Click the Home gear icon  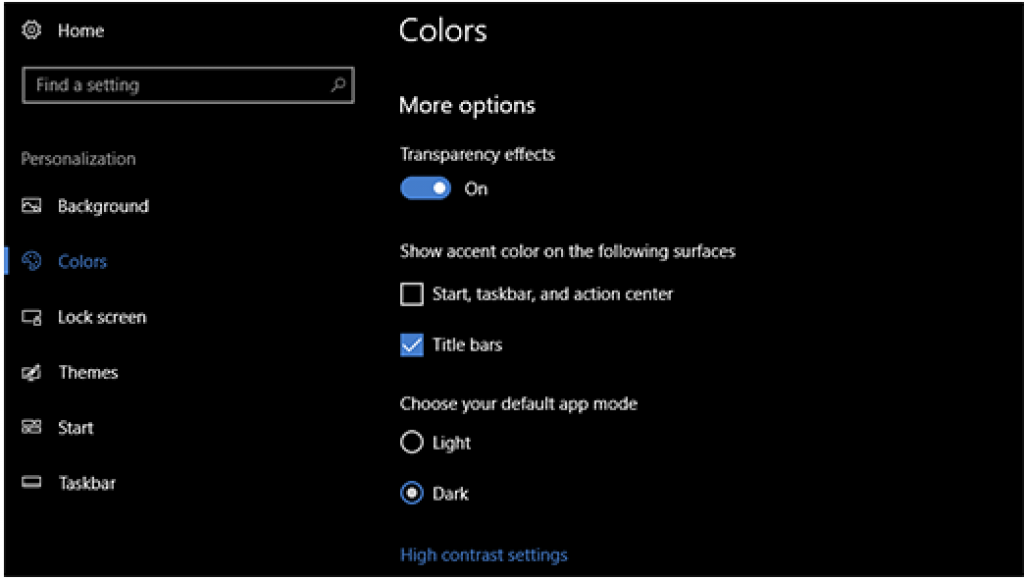31,30
